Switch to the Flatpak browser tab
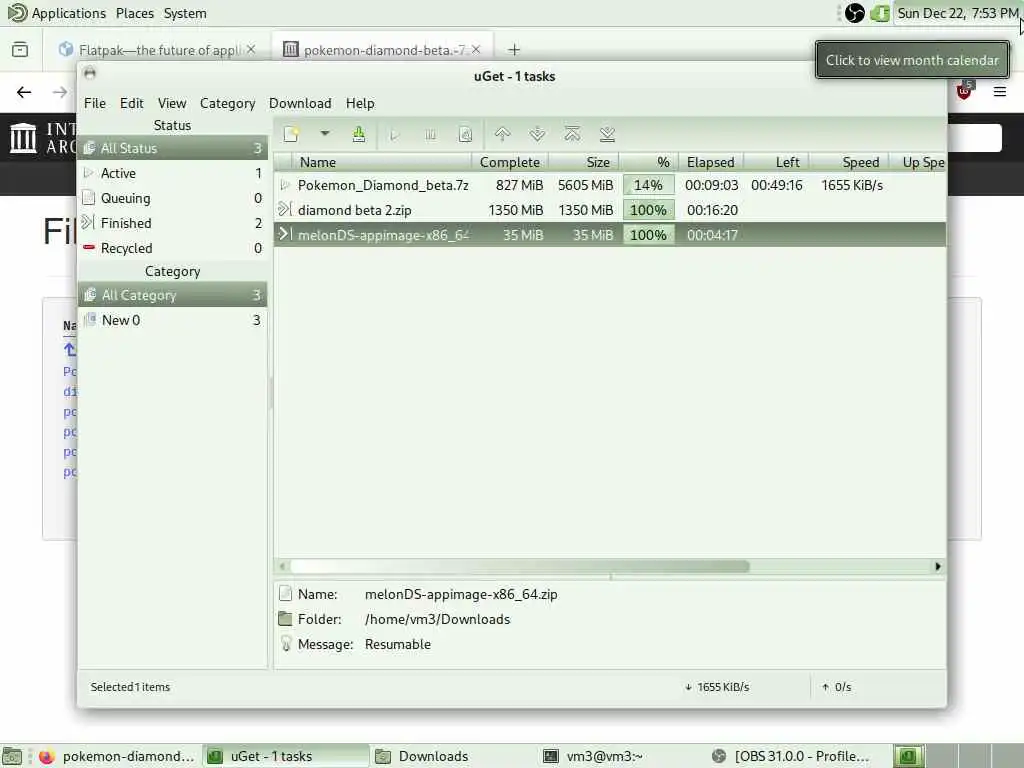This screenshot has height=768, width=1024. click(x=157, y=50)
